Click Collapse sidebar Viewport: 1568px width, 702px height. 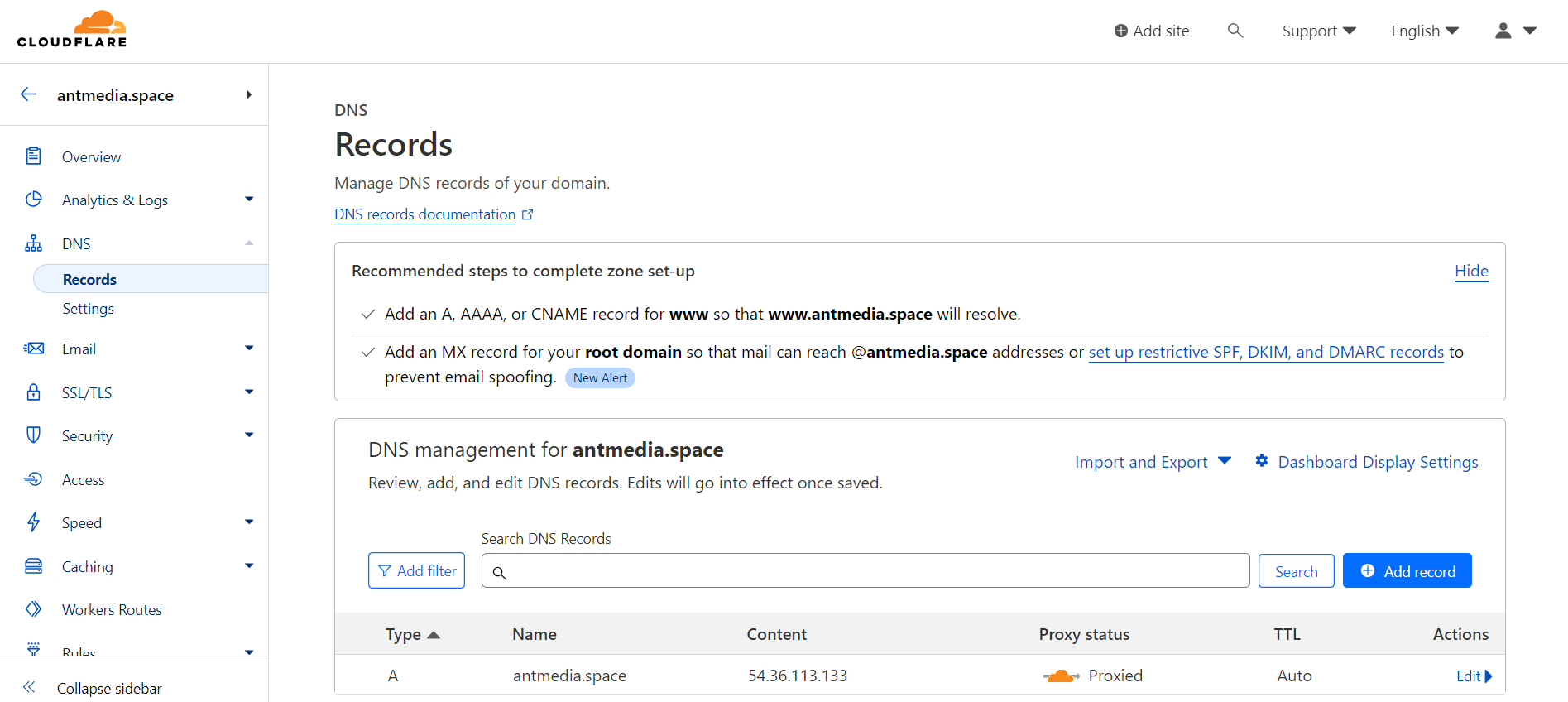click(109, 688)
